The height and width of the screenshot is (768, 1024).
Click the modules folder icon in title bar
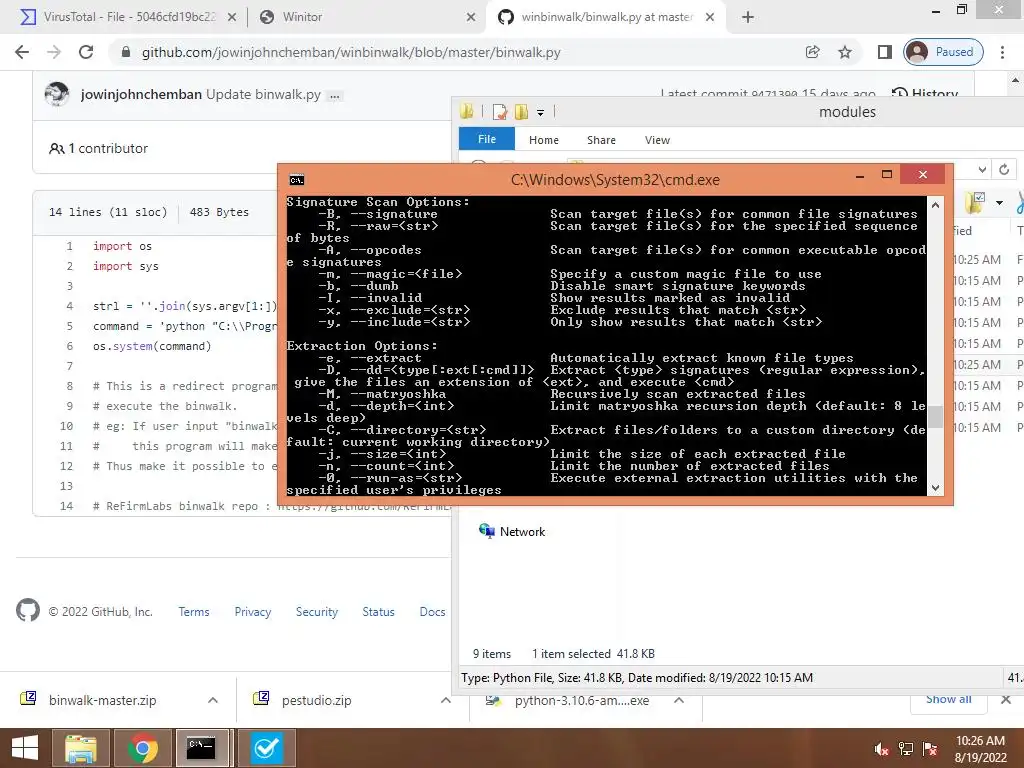tap(467, 112)
